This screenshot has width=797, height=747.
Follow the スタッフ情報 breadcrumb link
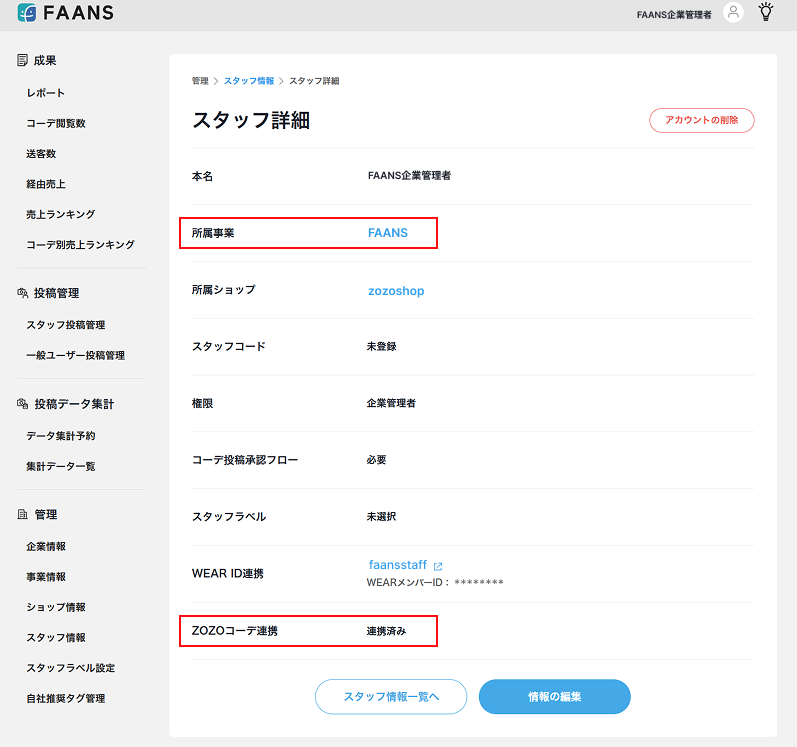(249, 81)
